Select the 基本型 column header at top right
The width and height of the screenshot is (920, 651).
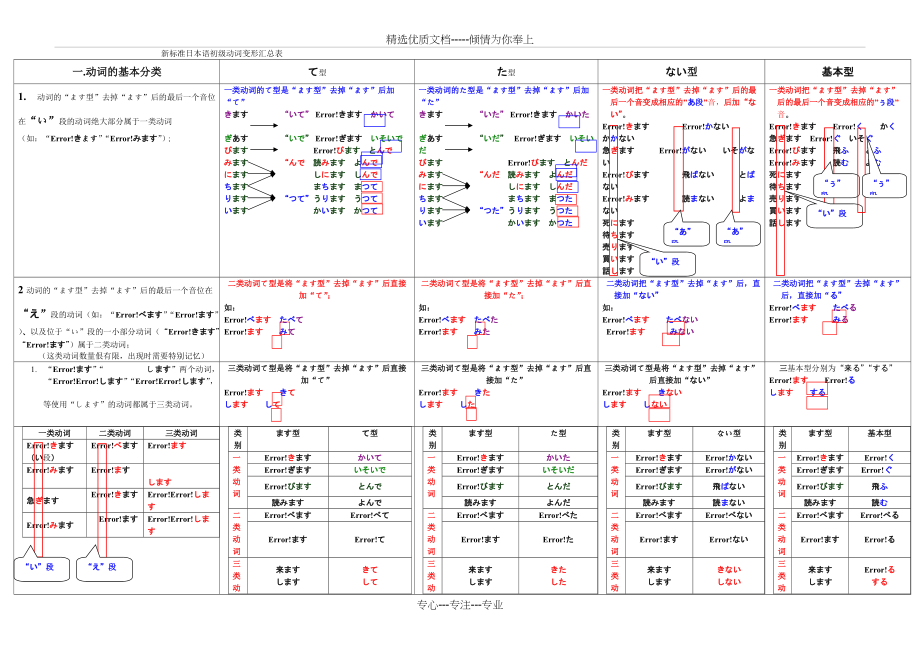[837, 72]
